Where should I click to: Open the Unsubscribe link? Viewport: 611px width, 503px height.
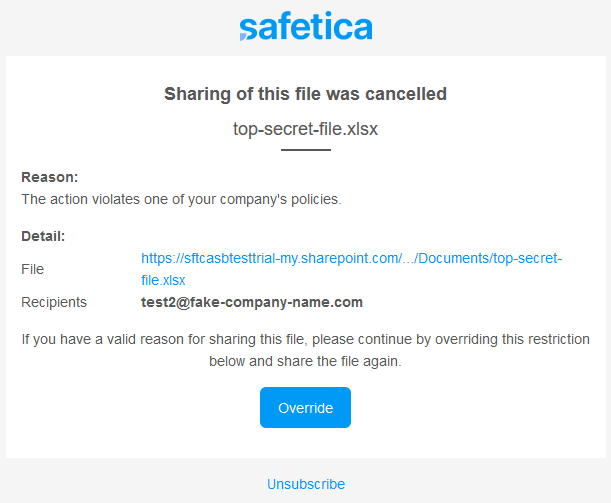(x=306, y=484)
